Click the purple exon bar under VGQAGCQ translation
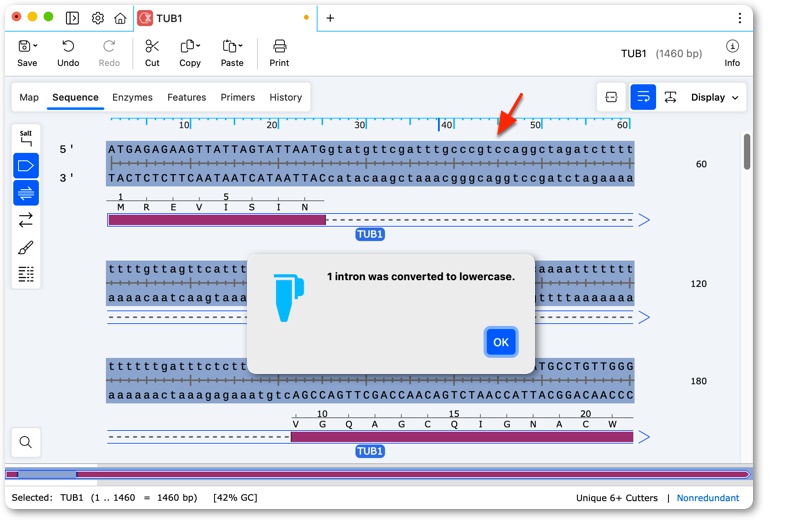Screen dimensions: 791x520 (x=462, y=437)
